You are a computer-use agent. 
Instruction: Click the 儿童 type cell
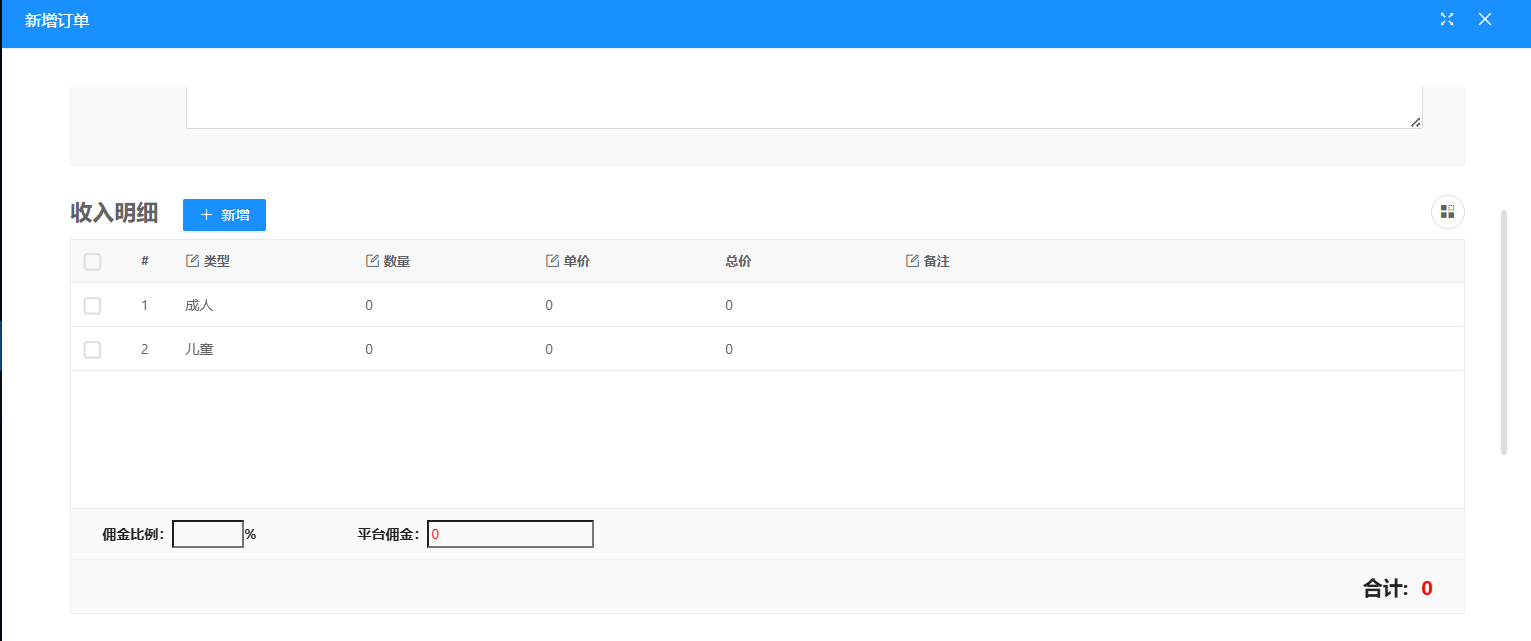click(x=199, y=350)
